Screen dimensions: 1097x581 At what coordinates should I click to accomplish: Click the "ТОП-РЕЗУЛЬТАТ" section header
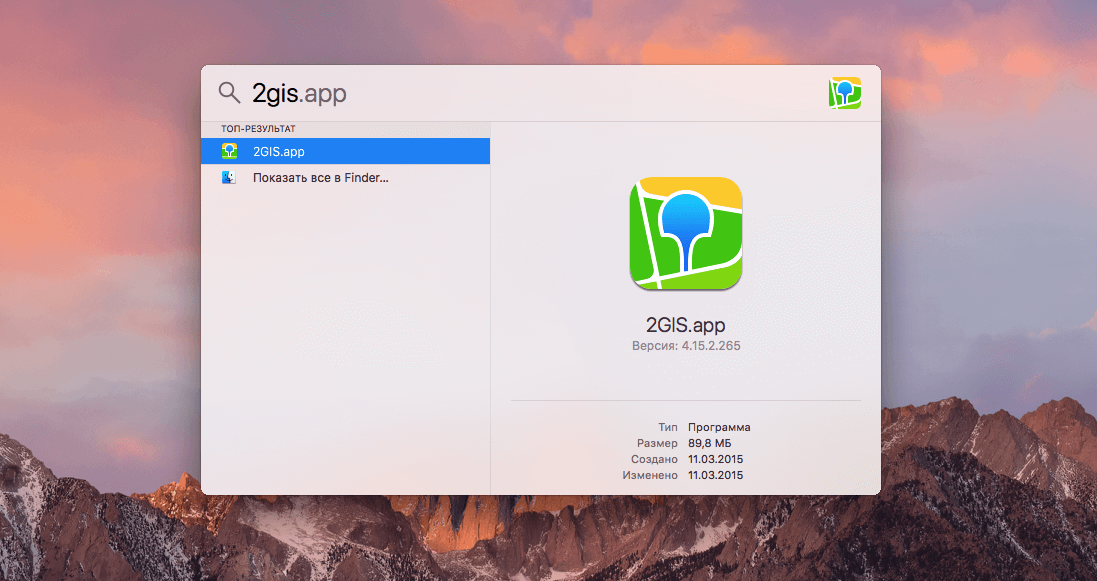(258, 129)
